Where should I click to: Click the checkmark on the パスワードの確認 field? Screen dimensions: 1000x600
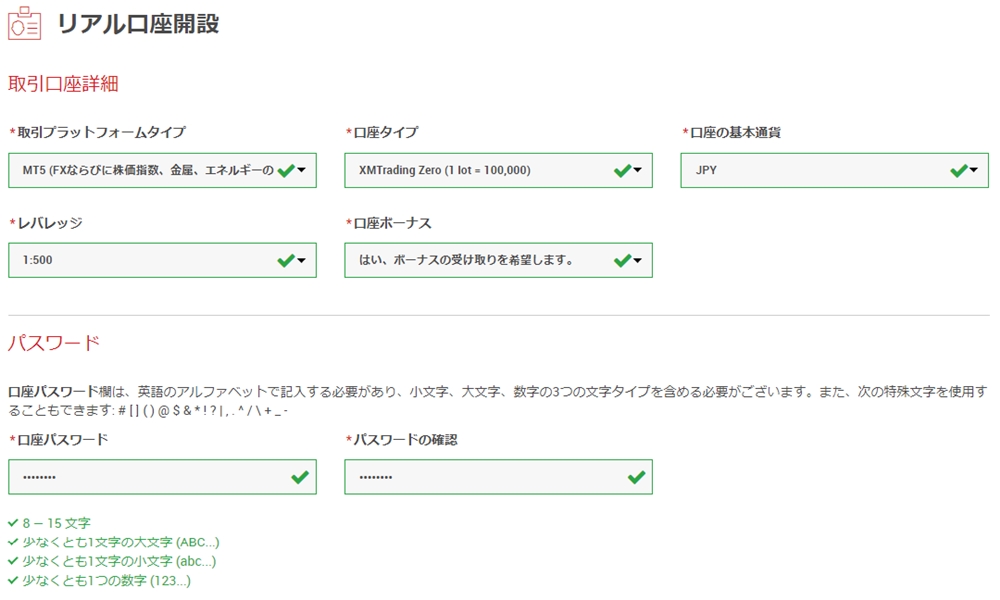tap(634, 476)
